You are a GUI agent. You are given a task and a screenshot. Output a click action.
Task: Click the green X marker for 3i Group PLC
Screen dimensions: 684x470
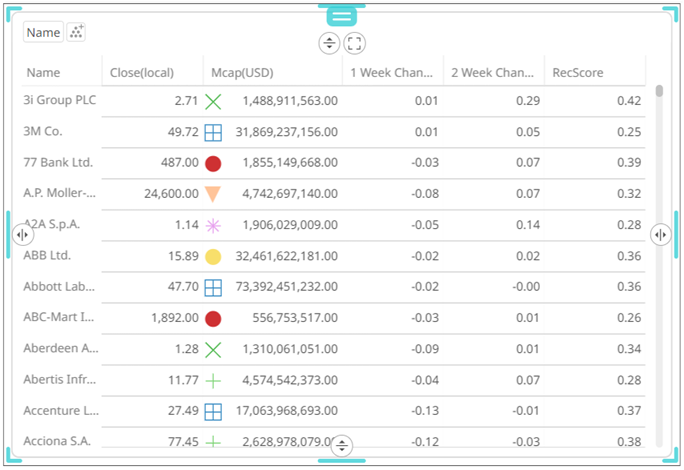[213, 101]
